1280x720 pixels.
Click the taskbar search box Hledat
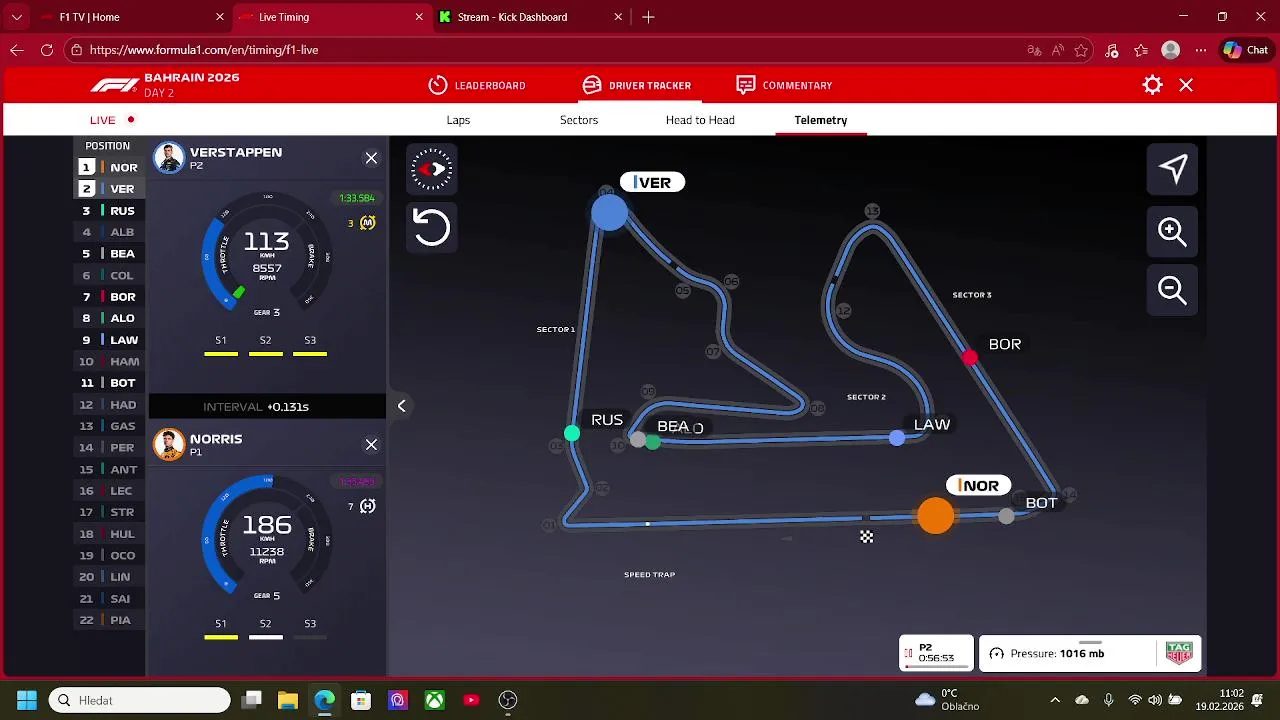click(140, 700)
